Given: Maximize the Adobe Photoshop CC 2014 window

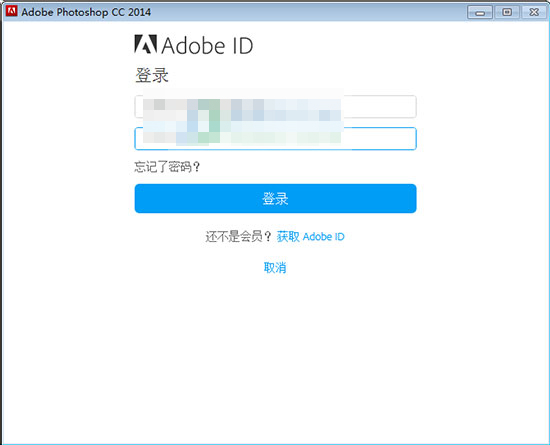Looking at the screenshot, I should [507, 12].
